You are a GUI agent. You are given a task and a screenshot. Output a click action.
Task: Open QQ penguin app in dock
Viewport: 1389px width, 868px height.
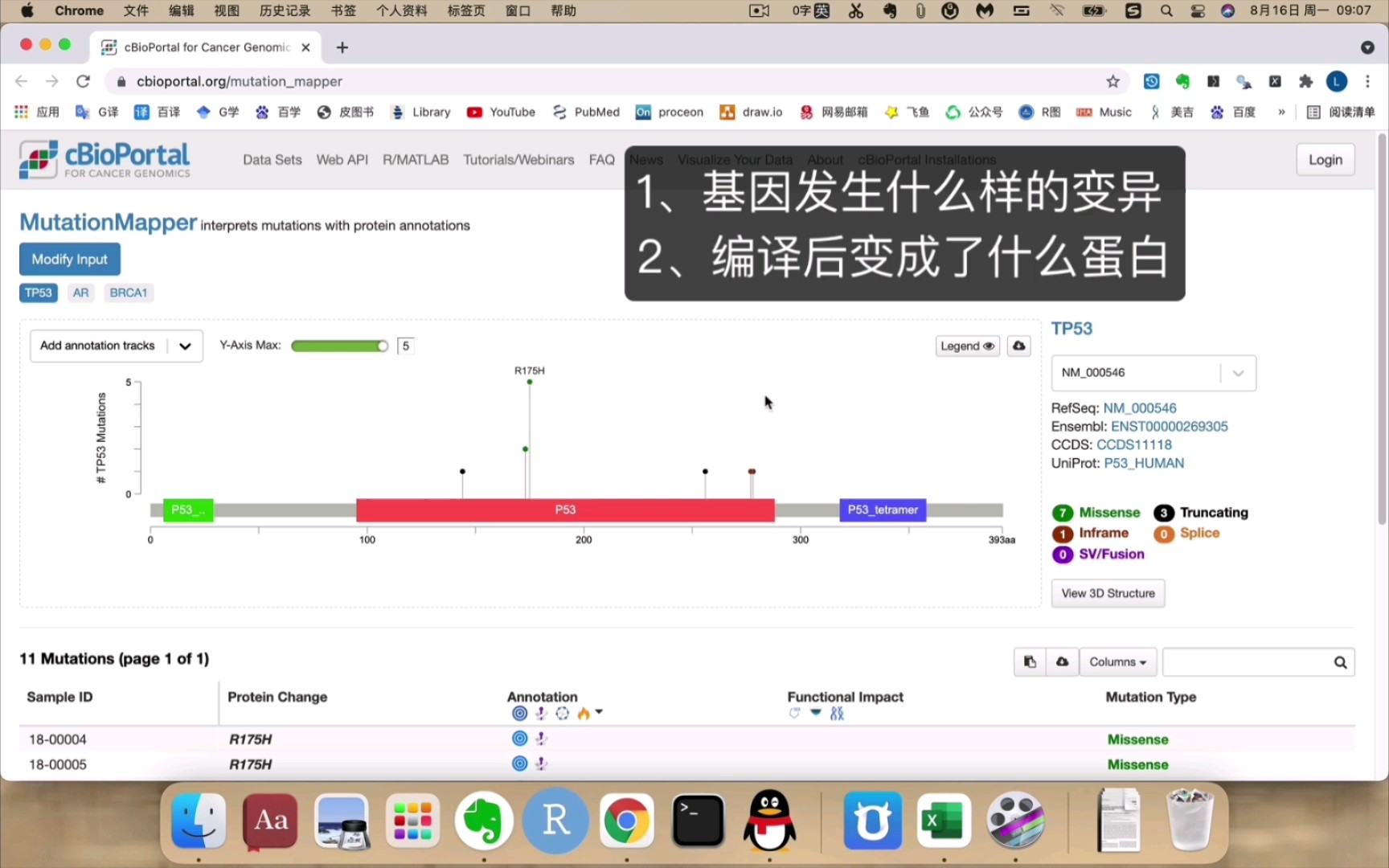click(769, 821)
